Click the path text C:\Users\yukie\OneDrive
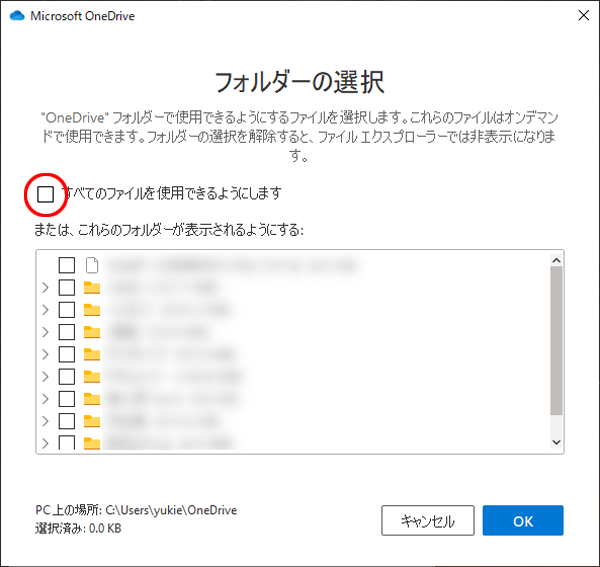Image resolution: width=600 pixels, height=567 pixels. click(171, 510)
